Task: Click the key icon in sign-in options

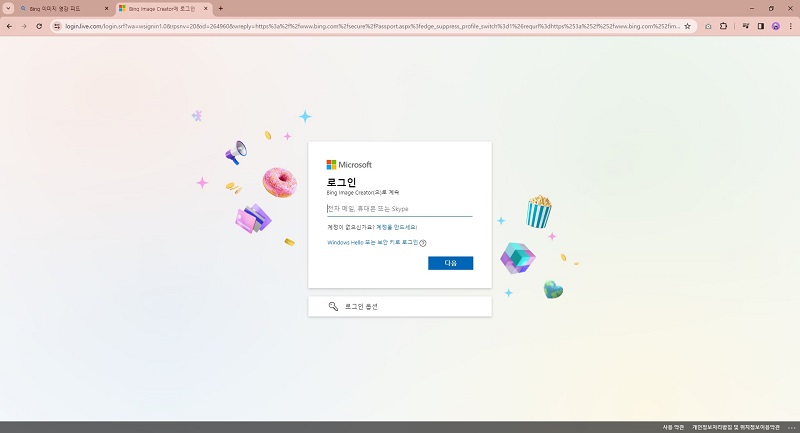Action: pos(333,307)
